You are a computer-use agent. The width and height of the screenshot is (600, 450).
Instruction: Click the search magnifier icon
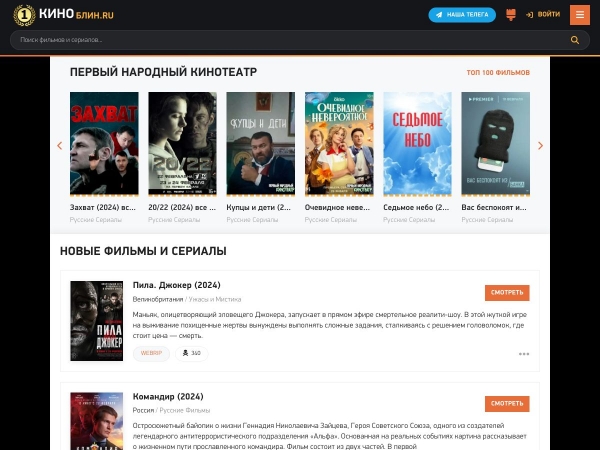574,40
